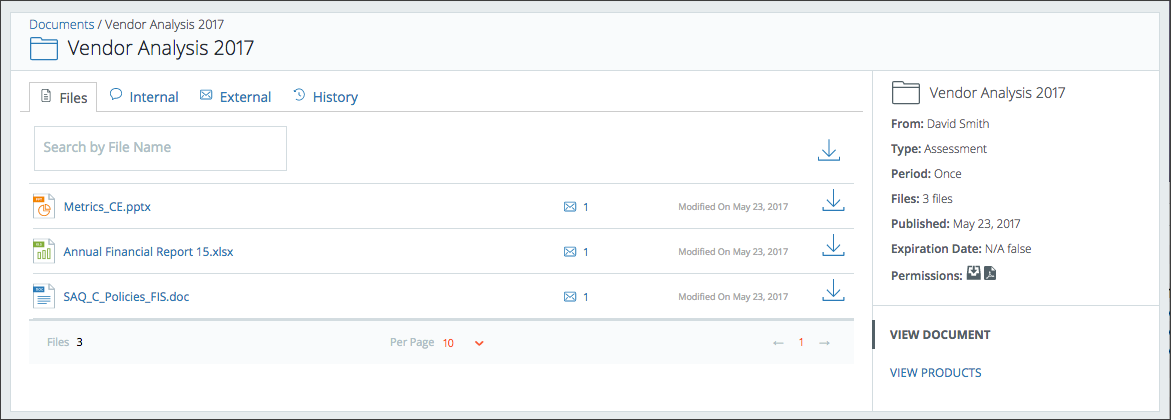
Task: Download Annual Financial Report 15.xlsx
Action: 833,245
